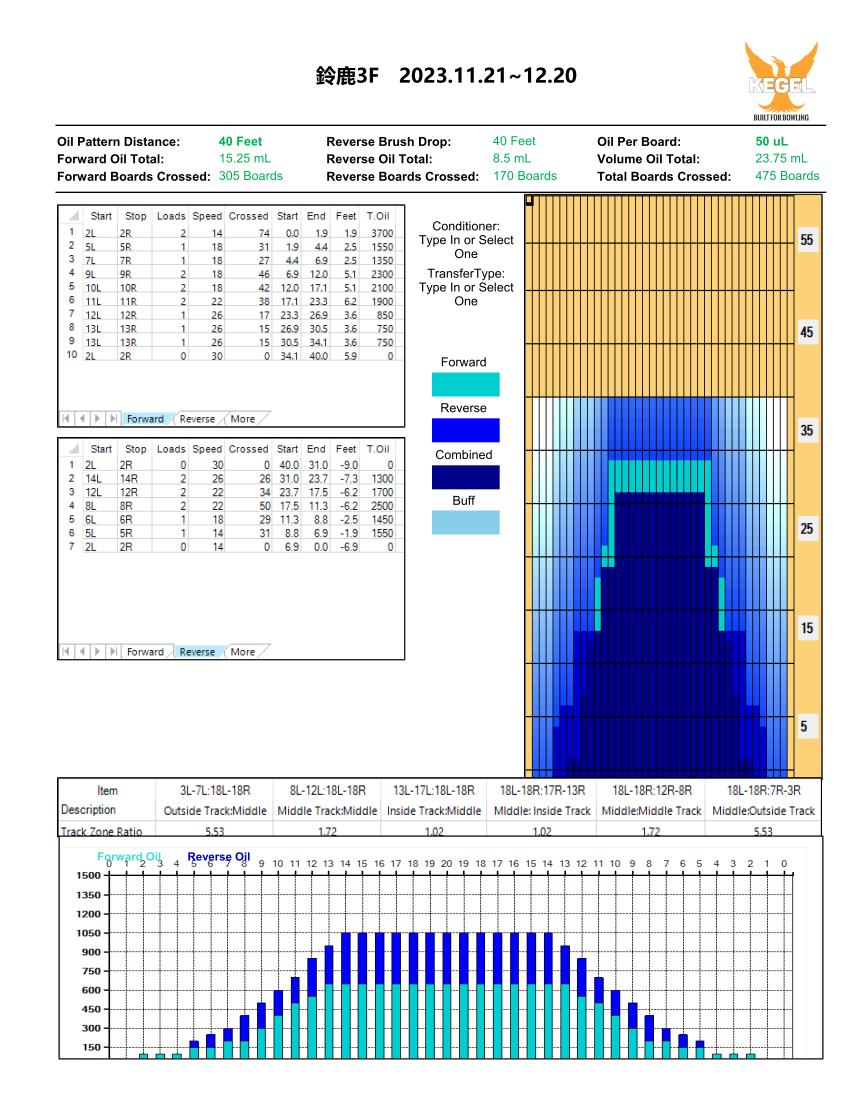Pick the navy Combined color swatch

point(466,477)
